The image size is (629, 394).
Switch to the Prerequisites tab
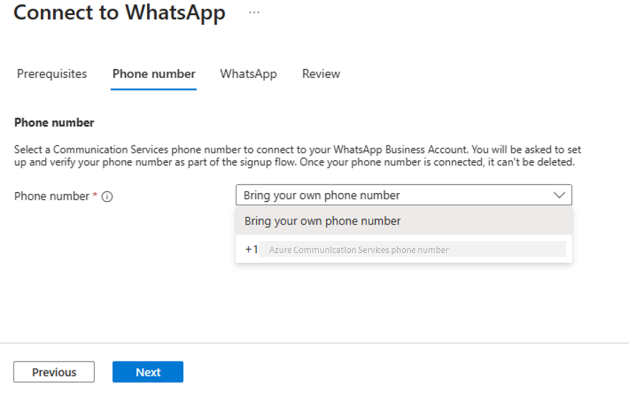52,74
